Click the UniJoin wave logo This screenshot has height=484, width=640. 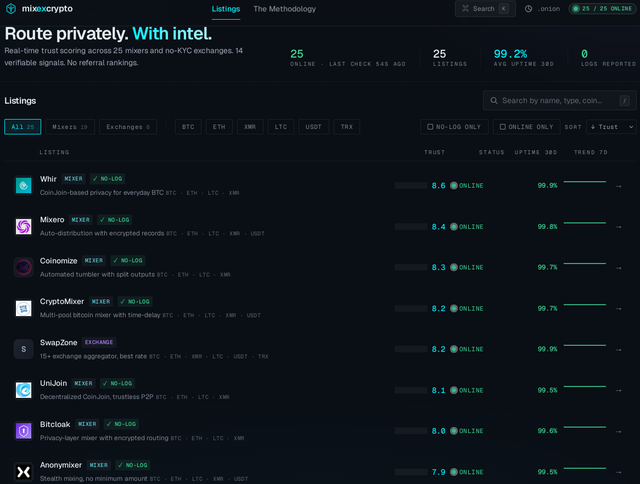click(x=24, y=390)
